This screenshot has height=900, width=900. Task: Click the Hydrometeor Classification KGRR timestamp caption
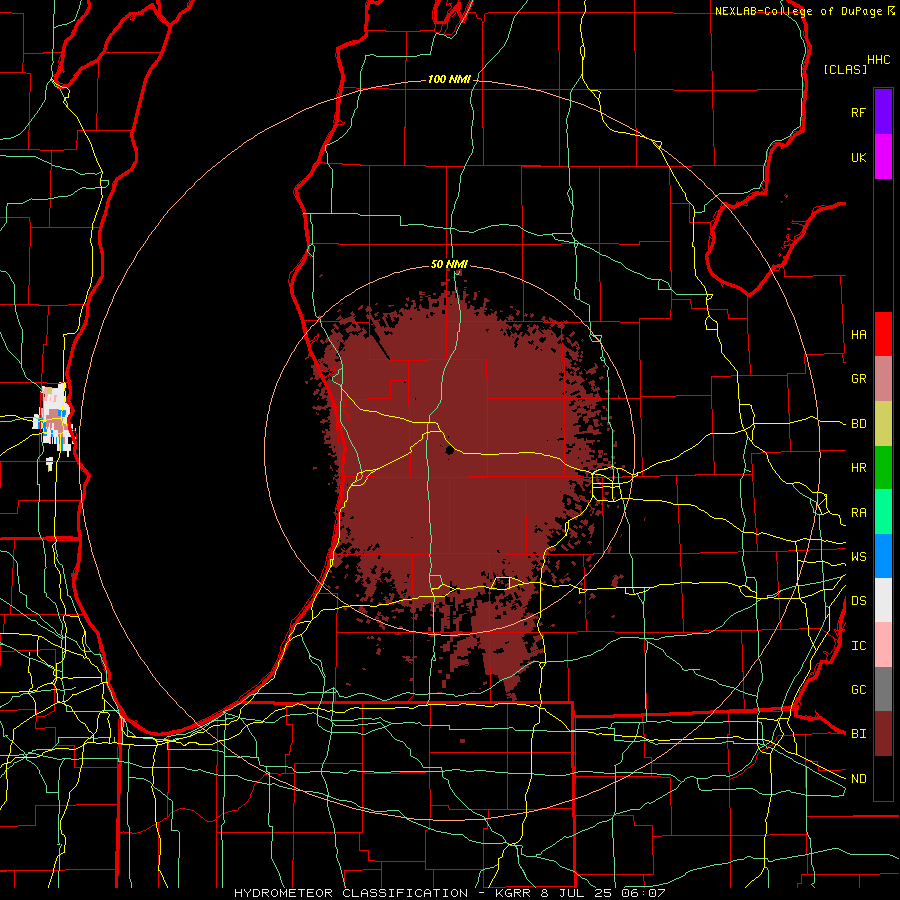(x=449, y=893)
